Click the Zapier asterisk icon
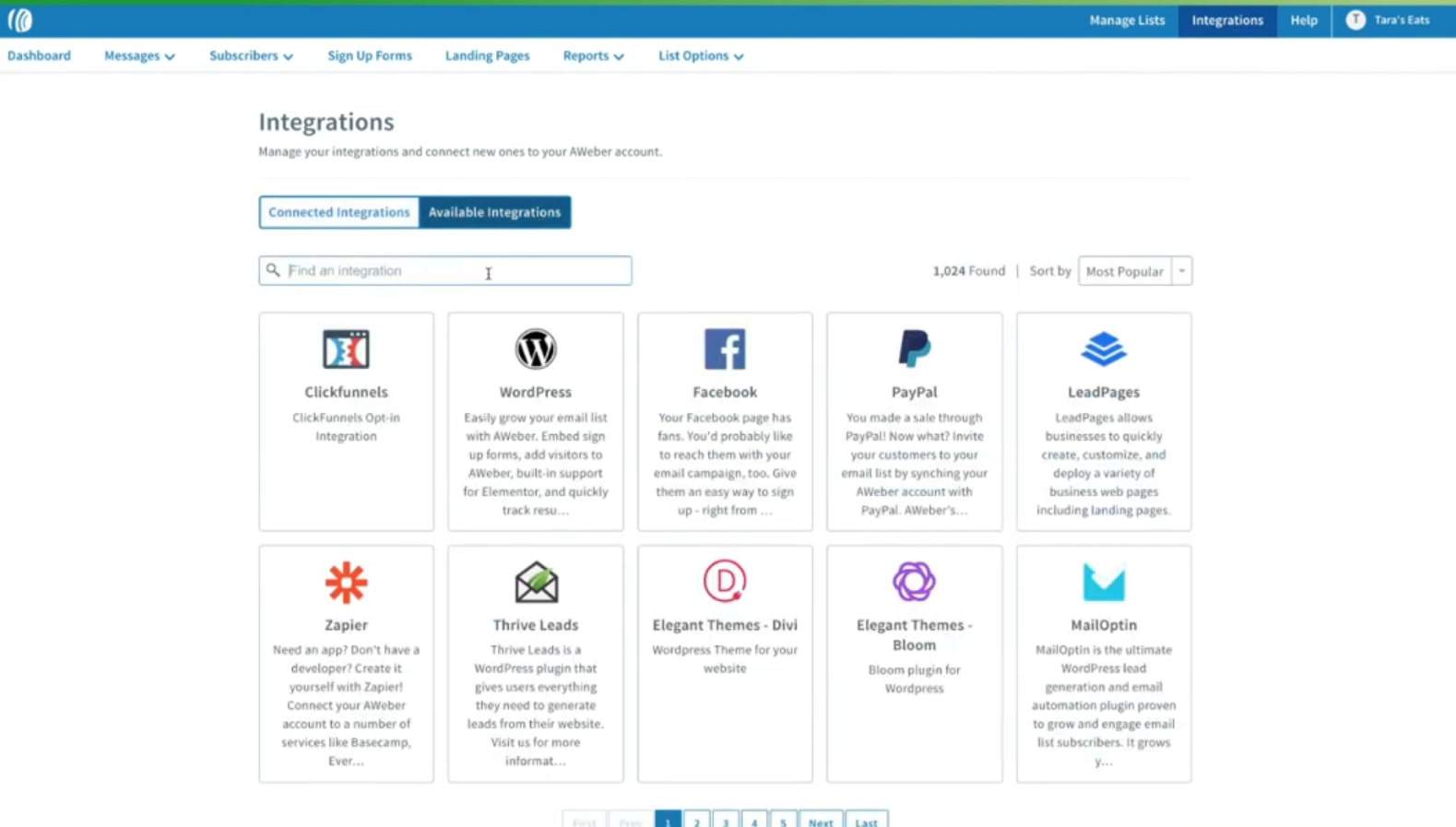This screenshot has width=1456, height=827. pyautogui.click(x=346, y=583)
